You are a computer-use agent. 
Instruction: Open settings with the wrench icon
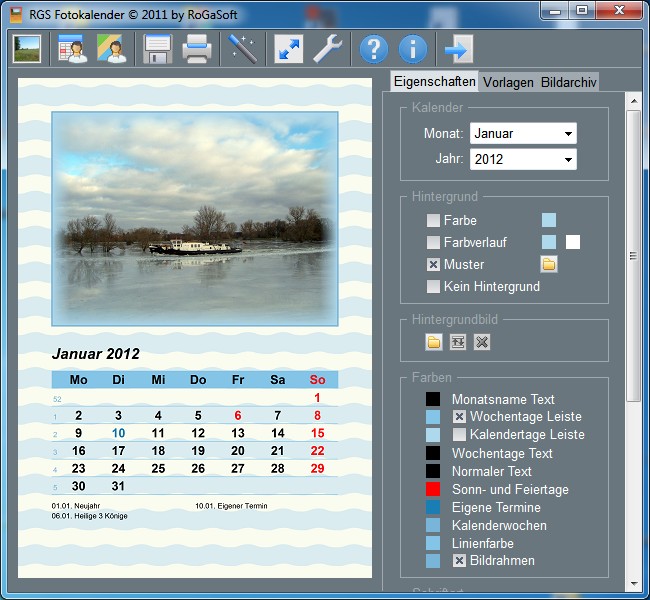[328, 48]
